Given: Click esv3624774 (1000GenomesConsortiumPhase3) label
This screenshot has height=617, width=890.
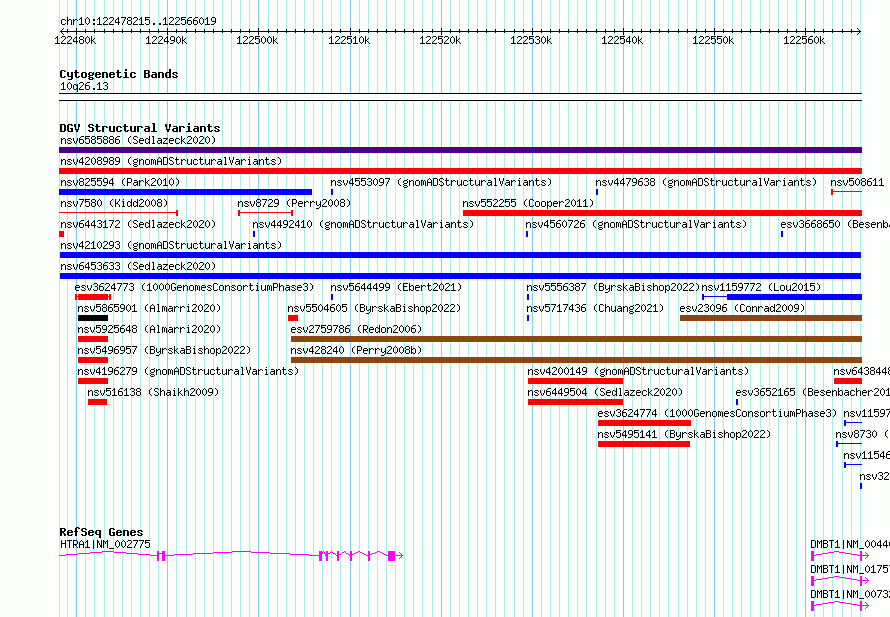Looking at the screenshot, I should (x=717, y=413).
